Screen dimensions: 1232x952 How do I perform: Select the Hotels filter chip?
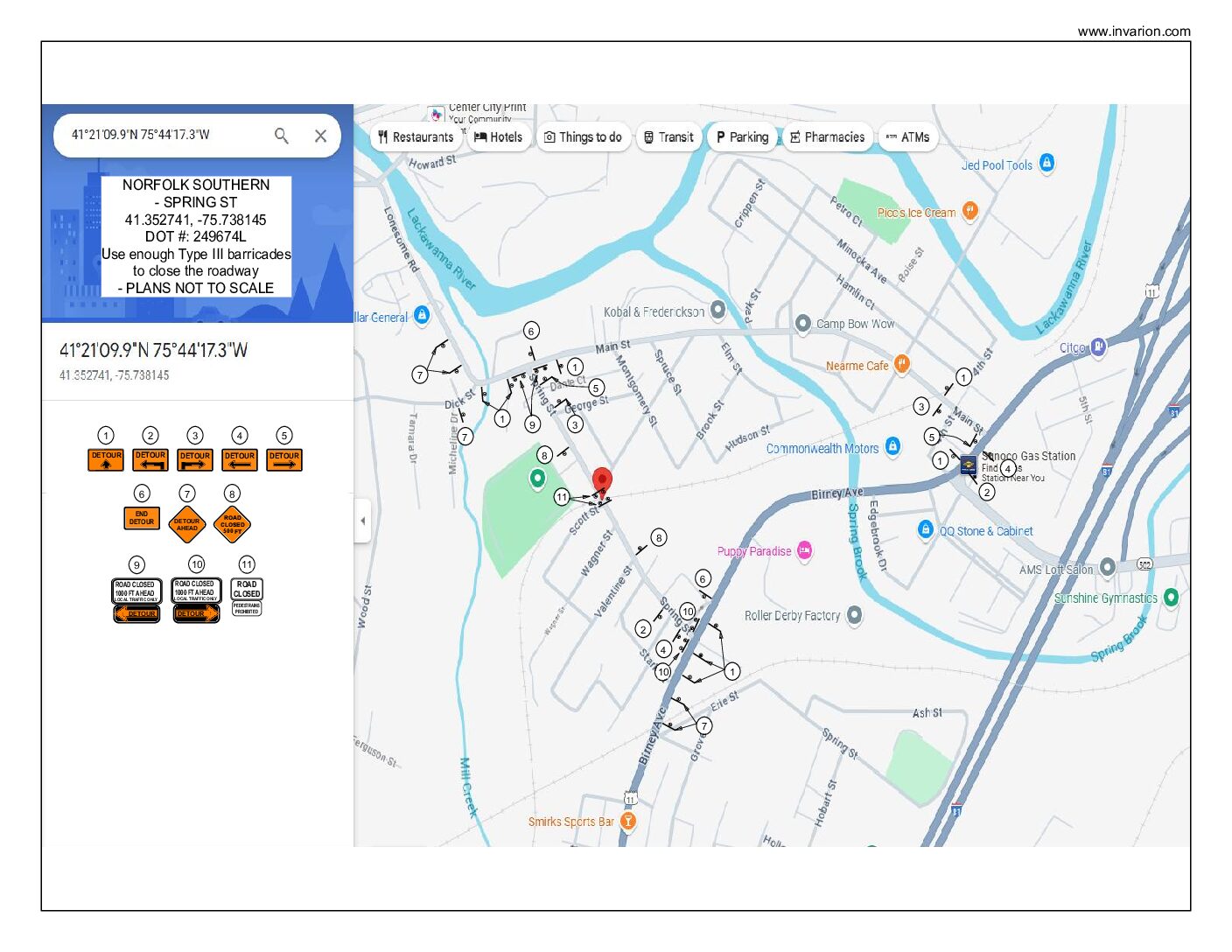(x=498, y=137)
